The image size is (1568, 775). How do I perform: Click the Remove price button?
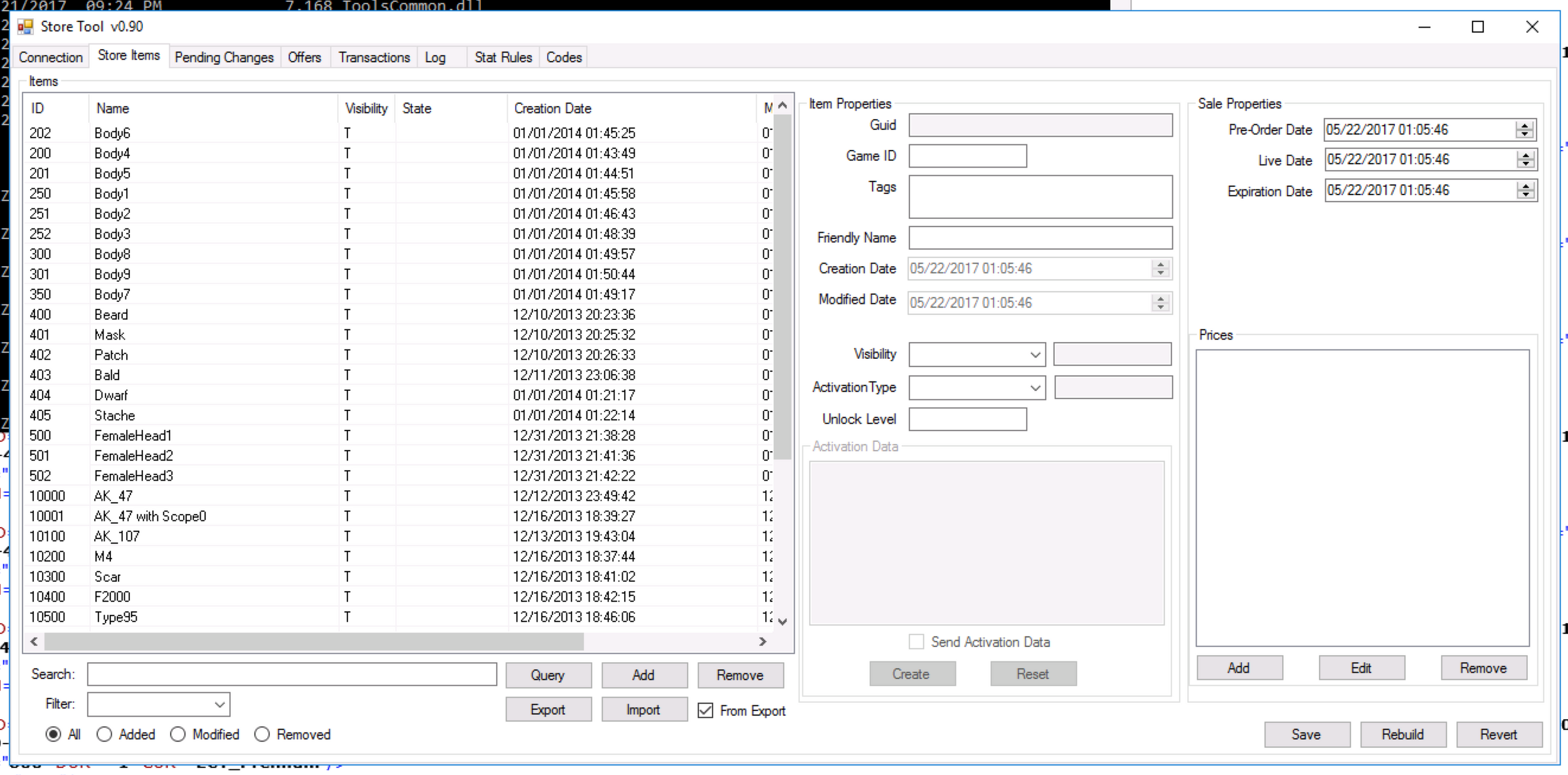point(1484,668)
